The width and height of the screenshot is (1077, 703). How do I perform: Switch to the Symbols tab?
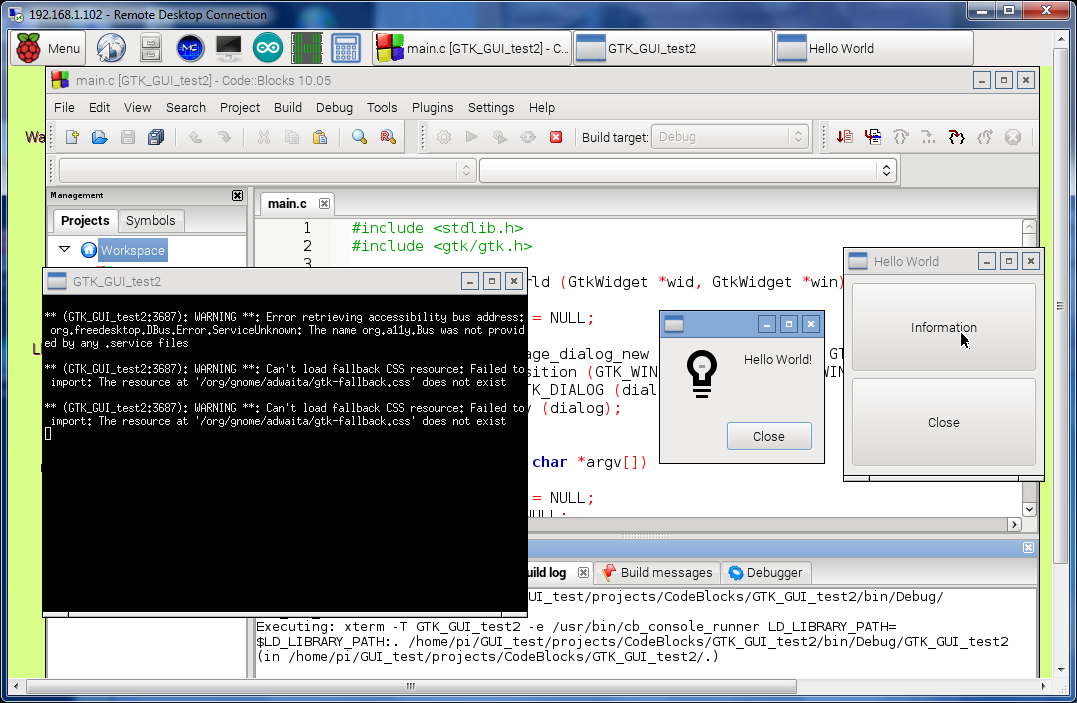click(150, 221)
